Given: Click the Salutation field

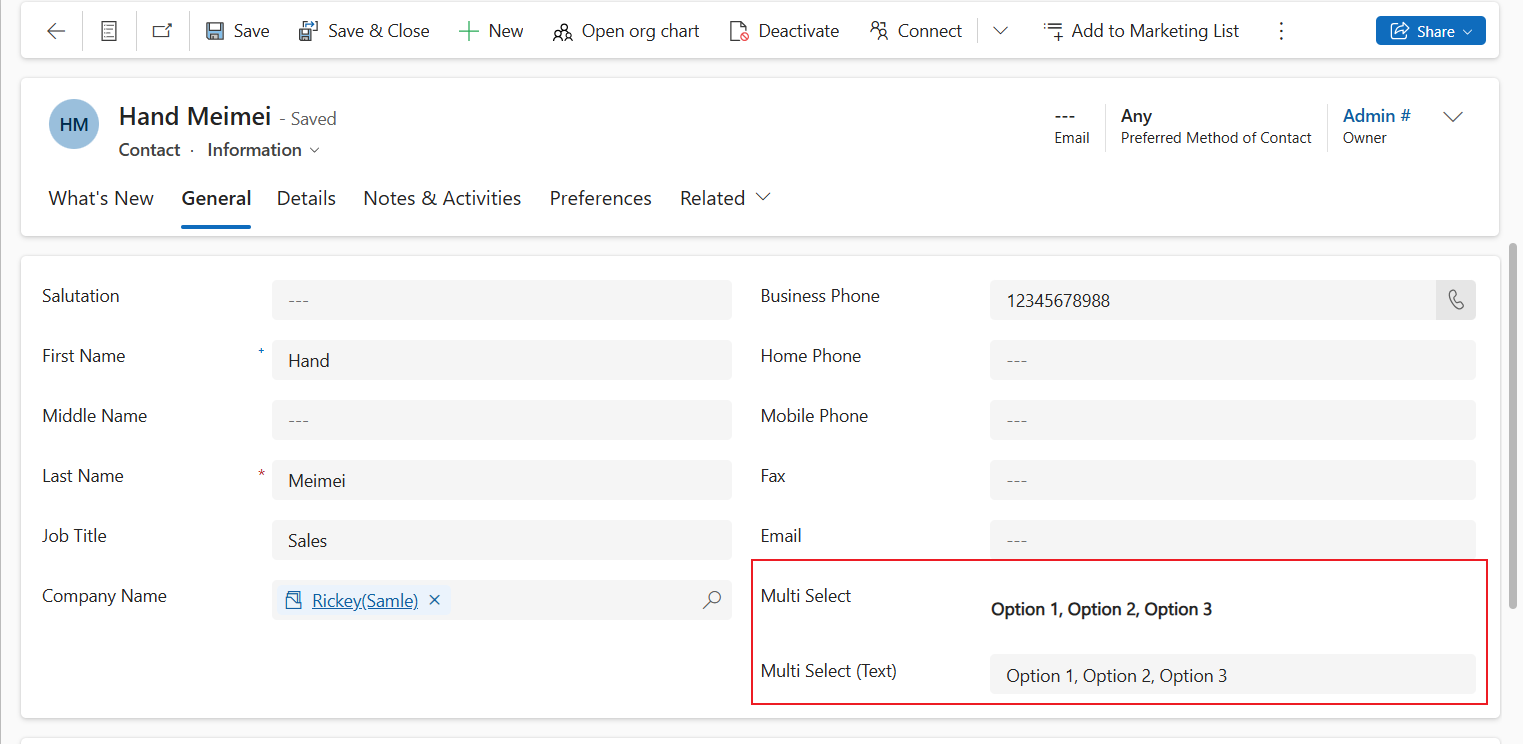Looking at the screenshot, I should click(501, 300).
